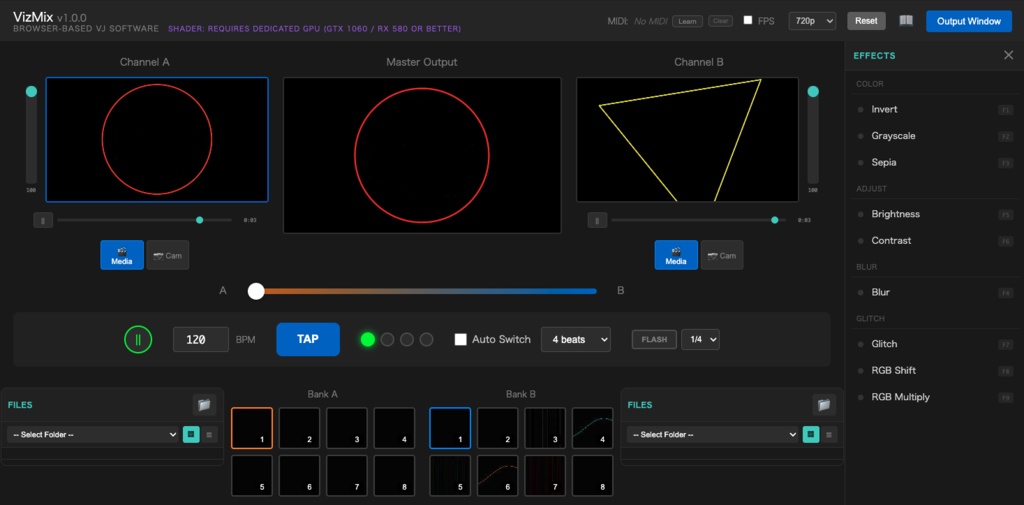
Task: Switch left Files panel to list view
Action: click(x=209, y=434)
